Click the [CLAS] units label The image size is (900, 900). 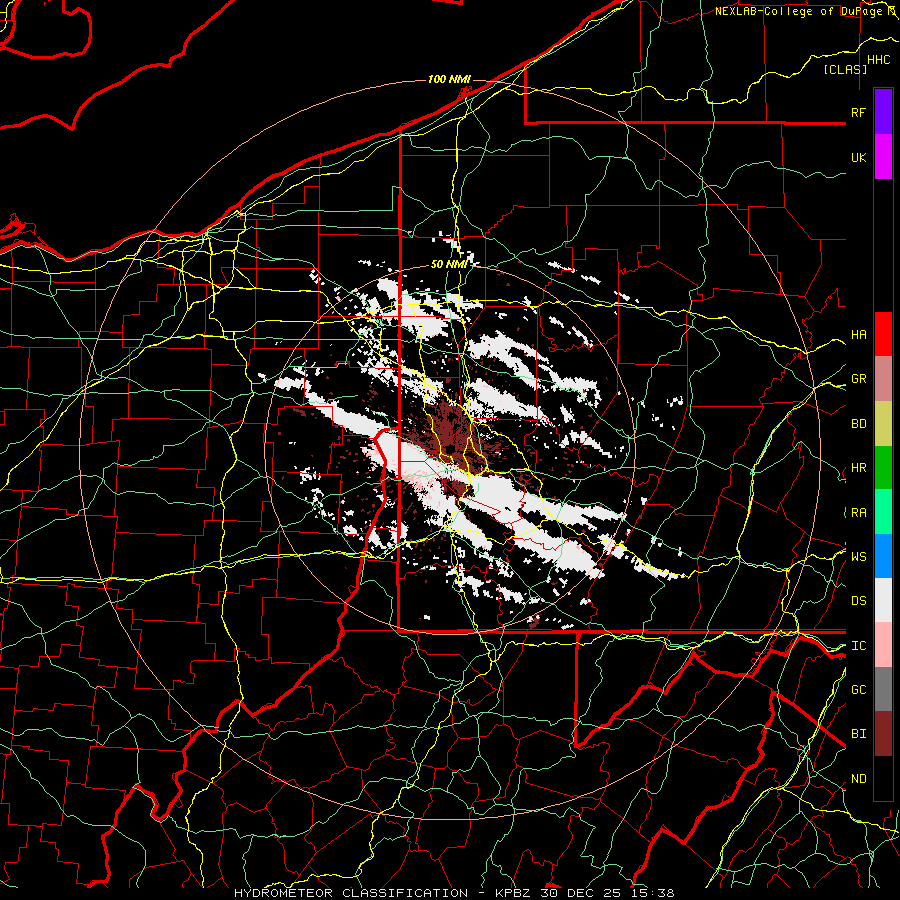[845, 70]
